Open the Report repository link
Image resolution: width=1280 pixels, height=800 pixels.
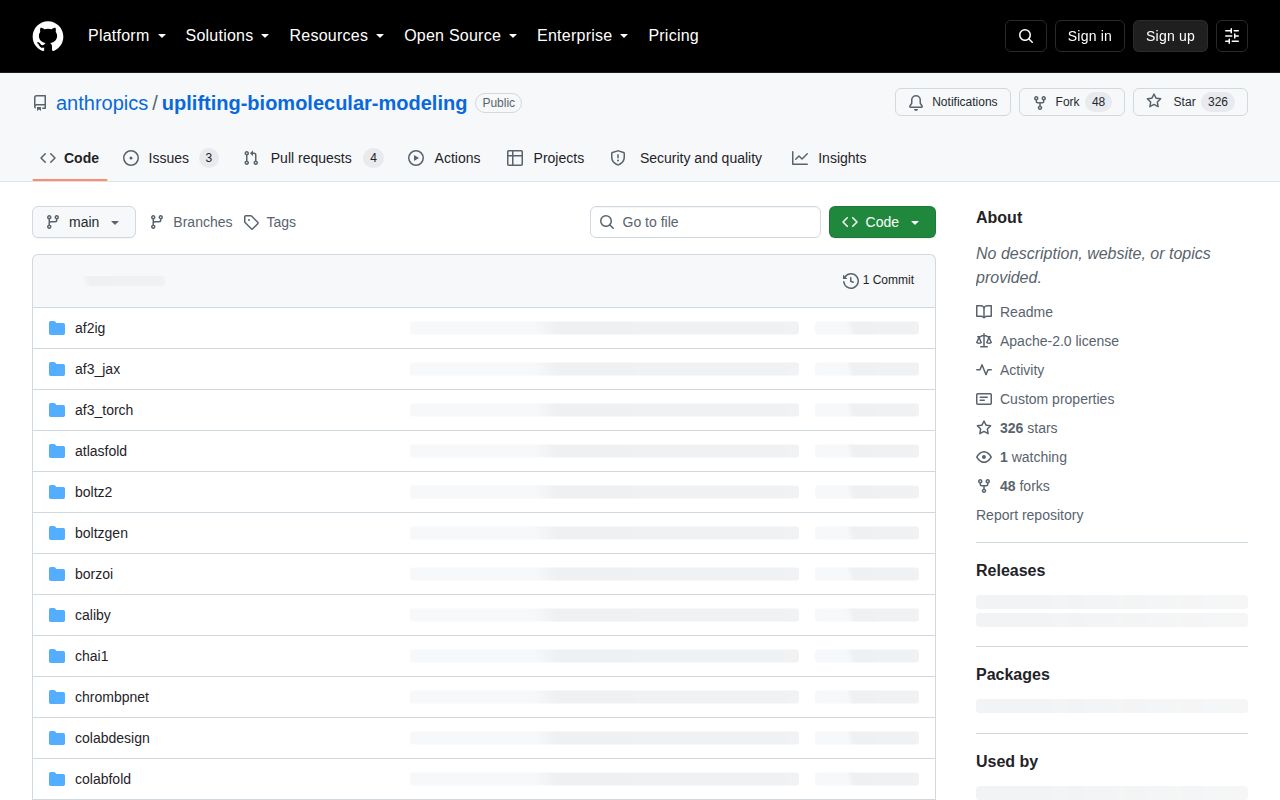(x=1030, y=515)
